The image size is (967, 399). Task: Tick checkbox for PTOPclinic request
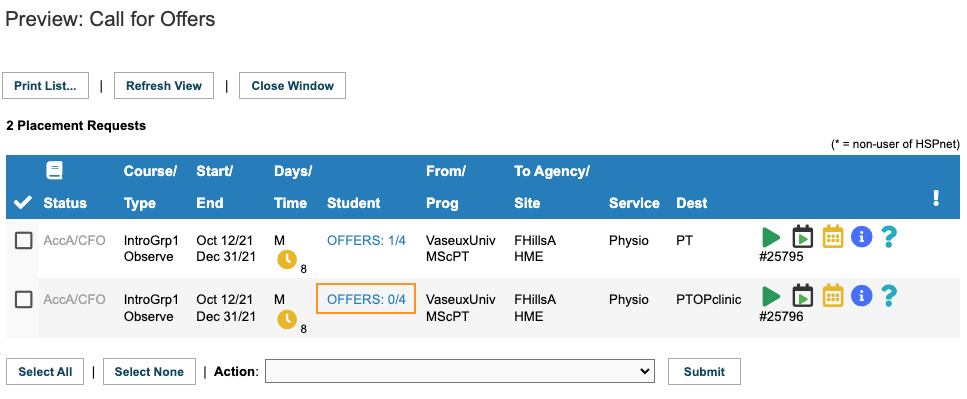(x=23, y=300)
